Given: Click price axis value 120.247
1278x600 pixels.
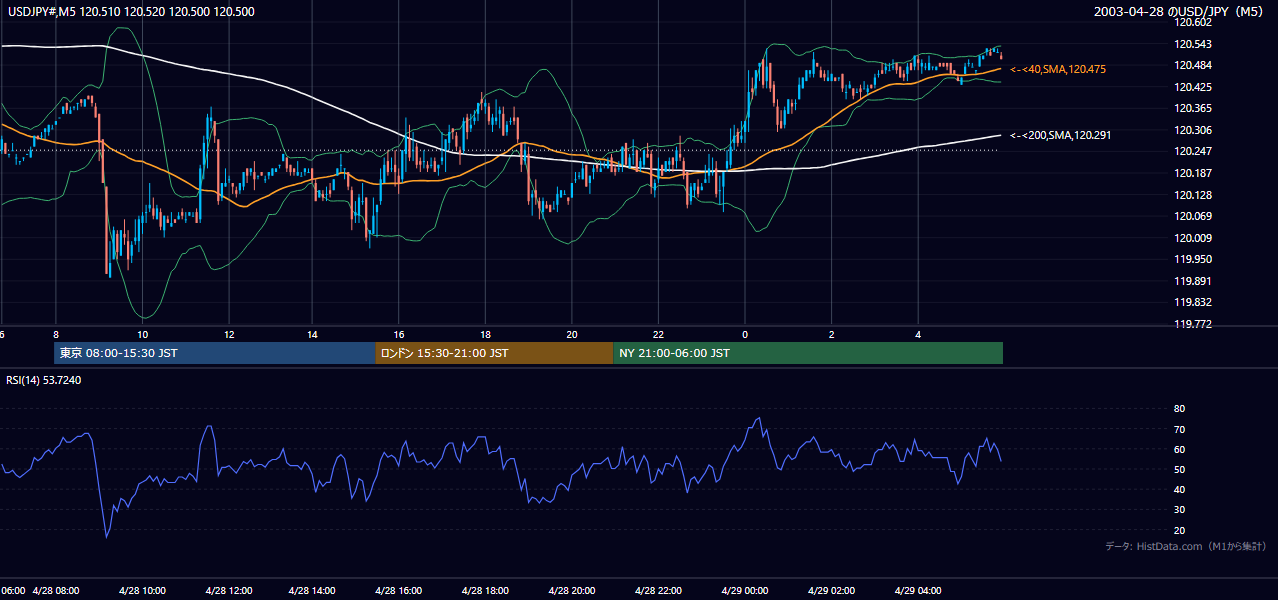Looking at the screenshot, I should (1192, 152).
